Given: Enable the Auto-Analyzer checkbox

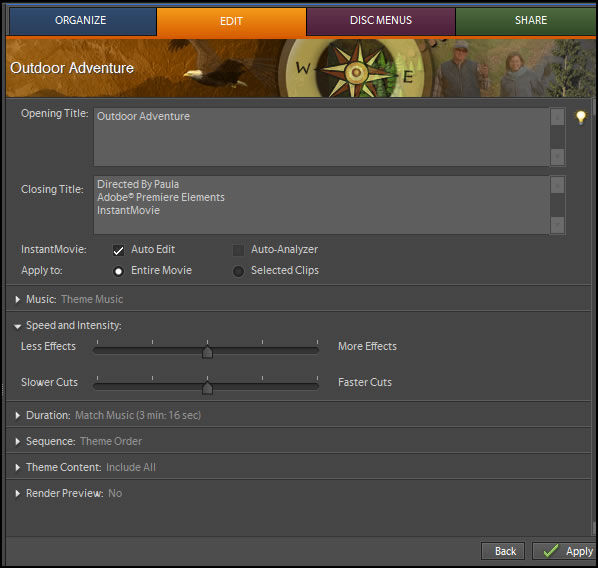Looking at the screenshot, I should (x=238, y=250).
